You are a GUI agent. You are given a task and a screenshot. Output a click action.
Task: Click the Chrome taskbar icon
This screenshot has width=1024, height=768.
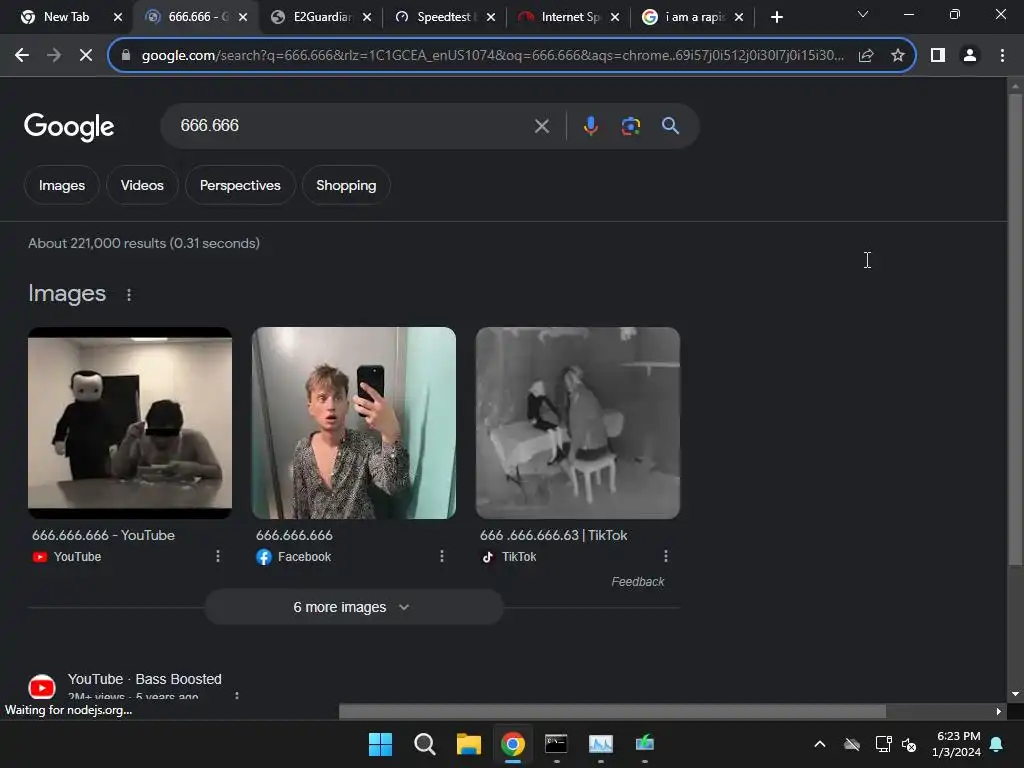513,744
